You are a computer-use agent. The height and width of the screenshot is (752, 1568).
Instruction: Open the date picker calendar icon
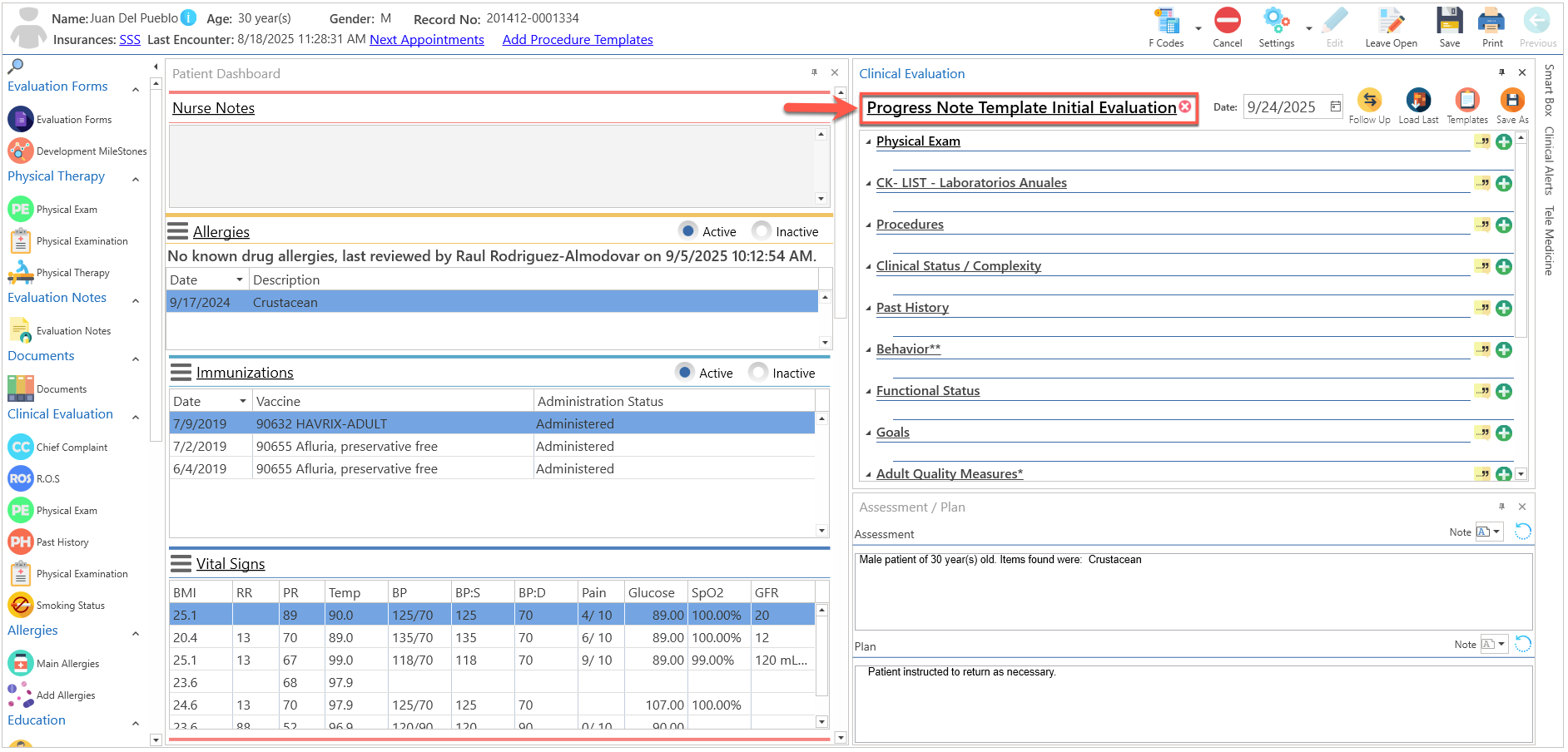(1335, 106)
